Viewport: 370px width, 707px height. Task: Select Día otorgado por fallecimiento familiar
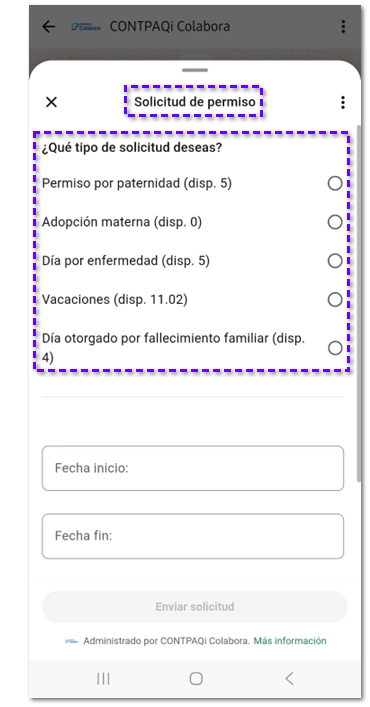point(335,348)
